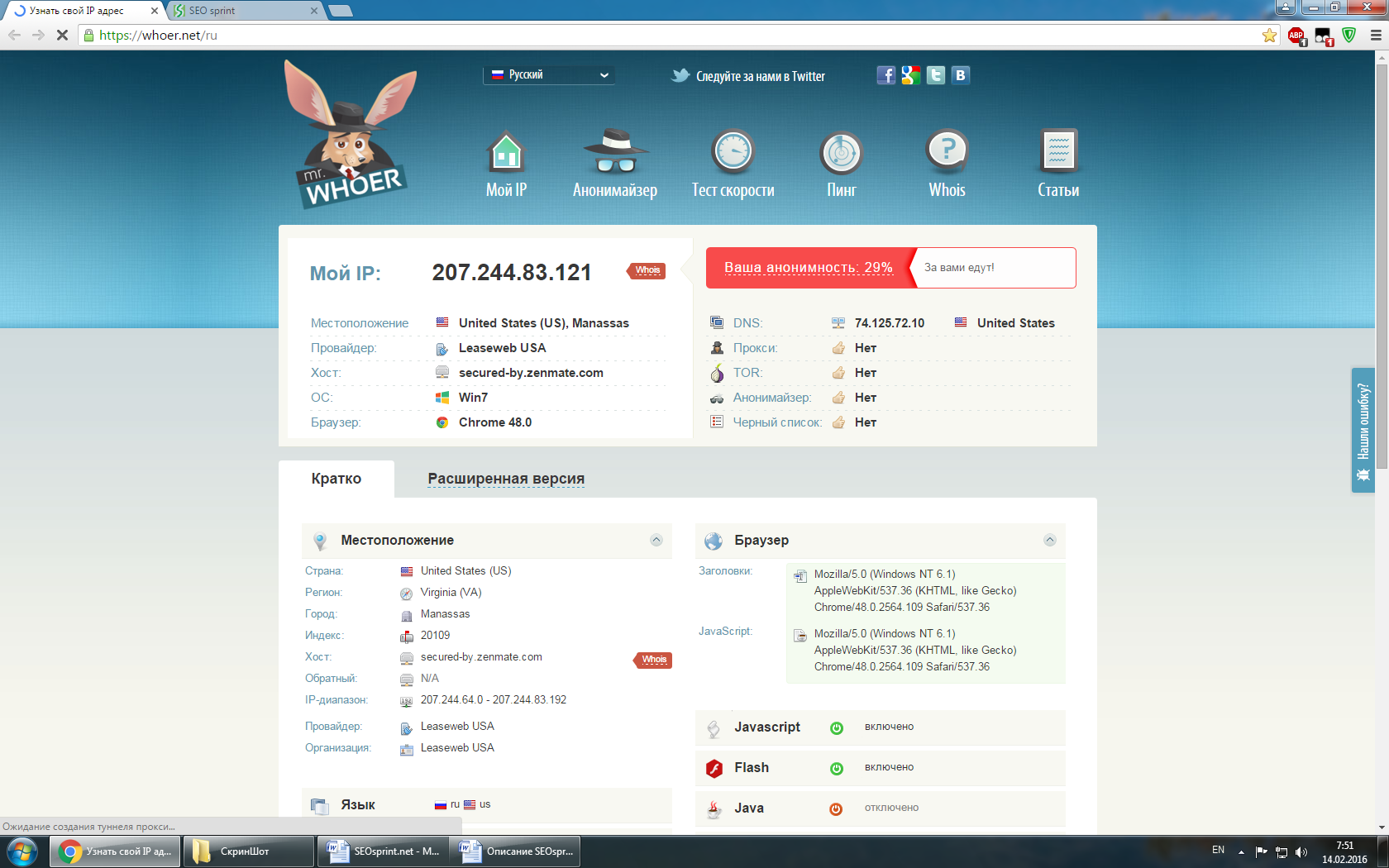Open the Мой IP house icon
Screen dimensions: 1389x868
506,152
